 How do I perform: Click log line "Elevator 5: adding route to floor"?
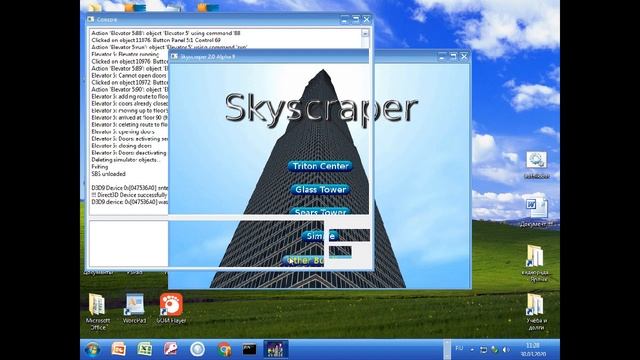click(130, 97)
